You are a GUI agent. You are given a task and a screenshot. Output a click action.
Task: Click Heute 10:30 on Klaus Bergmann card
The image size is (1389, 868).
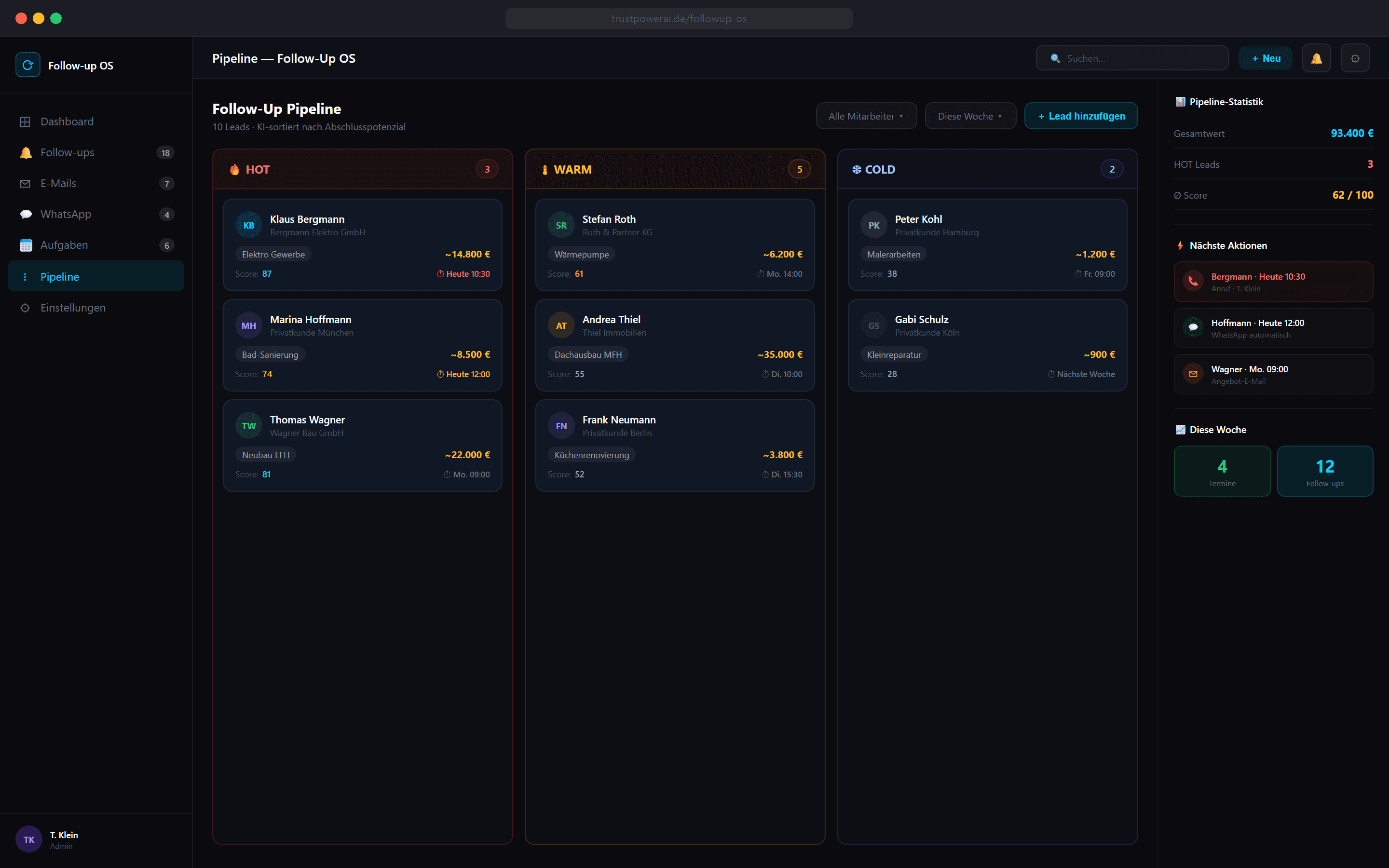pos(463,274)
